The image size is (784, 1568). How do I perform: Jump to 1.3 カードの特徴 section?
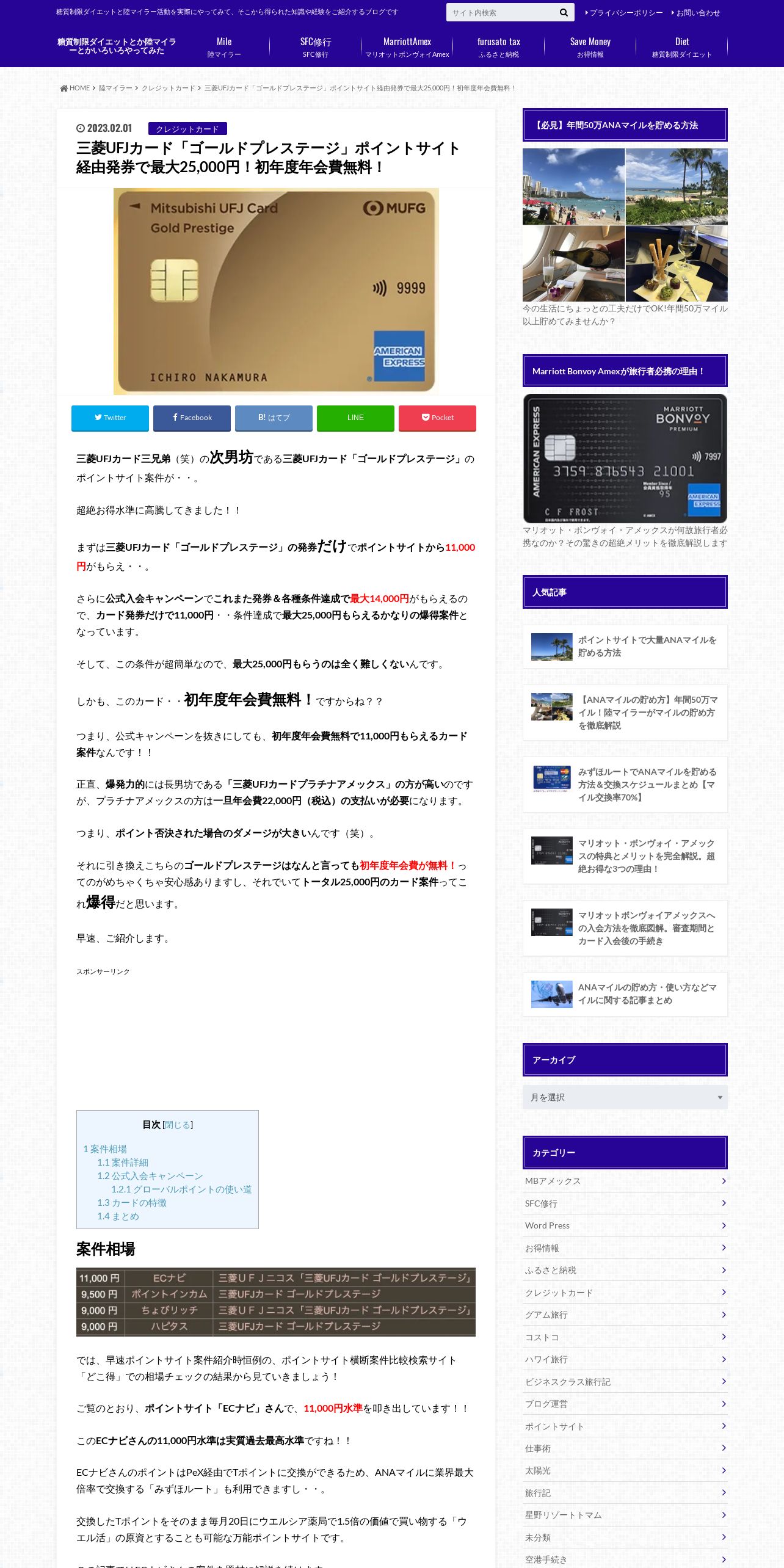click(x=132, y=1203)
